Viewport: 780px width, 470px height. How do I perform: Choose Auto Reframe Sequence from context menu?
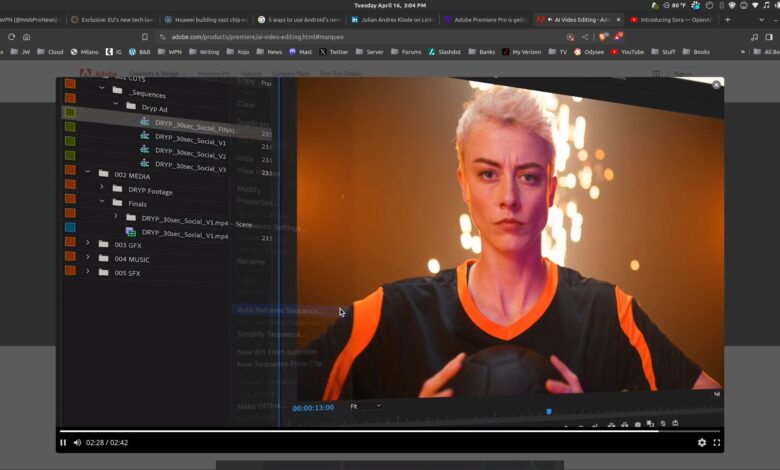coord(280,310)
